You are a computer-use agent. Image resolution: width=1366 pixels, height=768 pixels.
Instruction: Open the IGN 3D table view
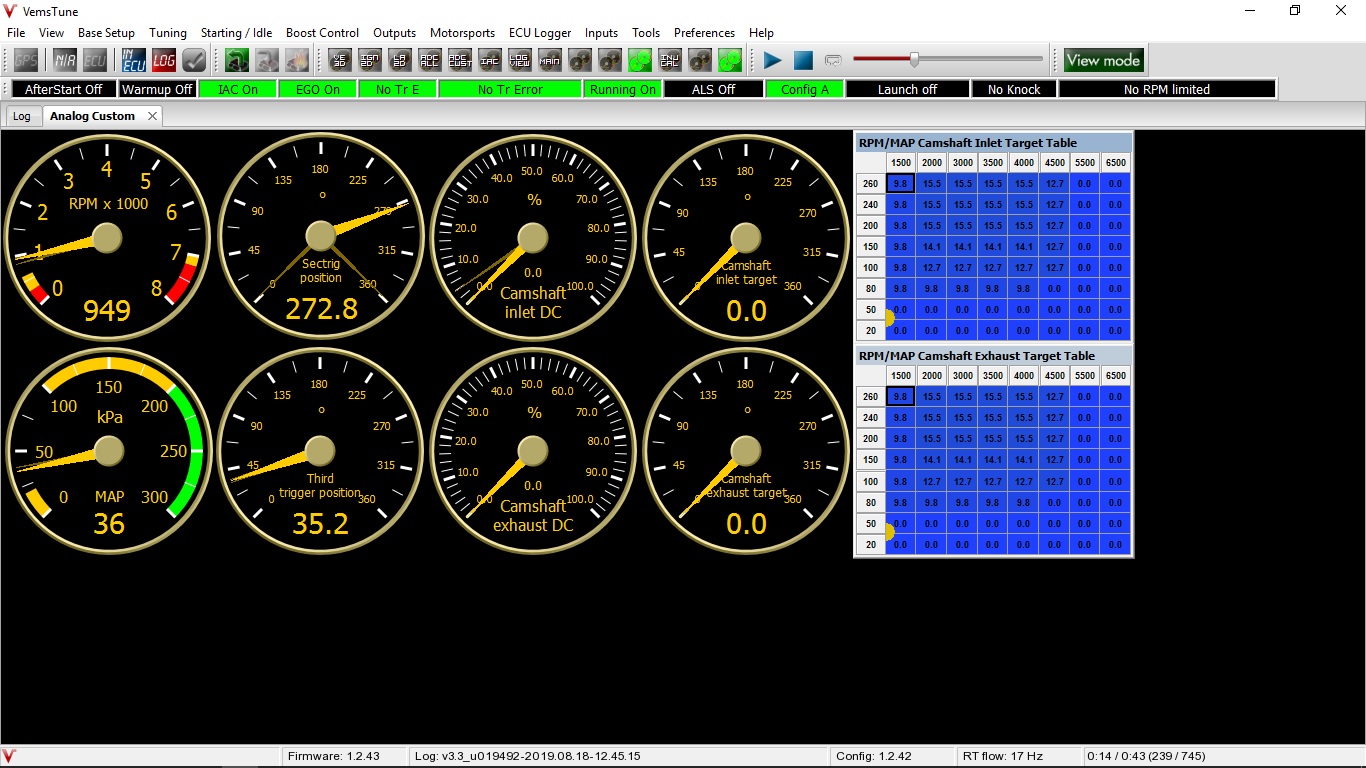point(370,60)
